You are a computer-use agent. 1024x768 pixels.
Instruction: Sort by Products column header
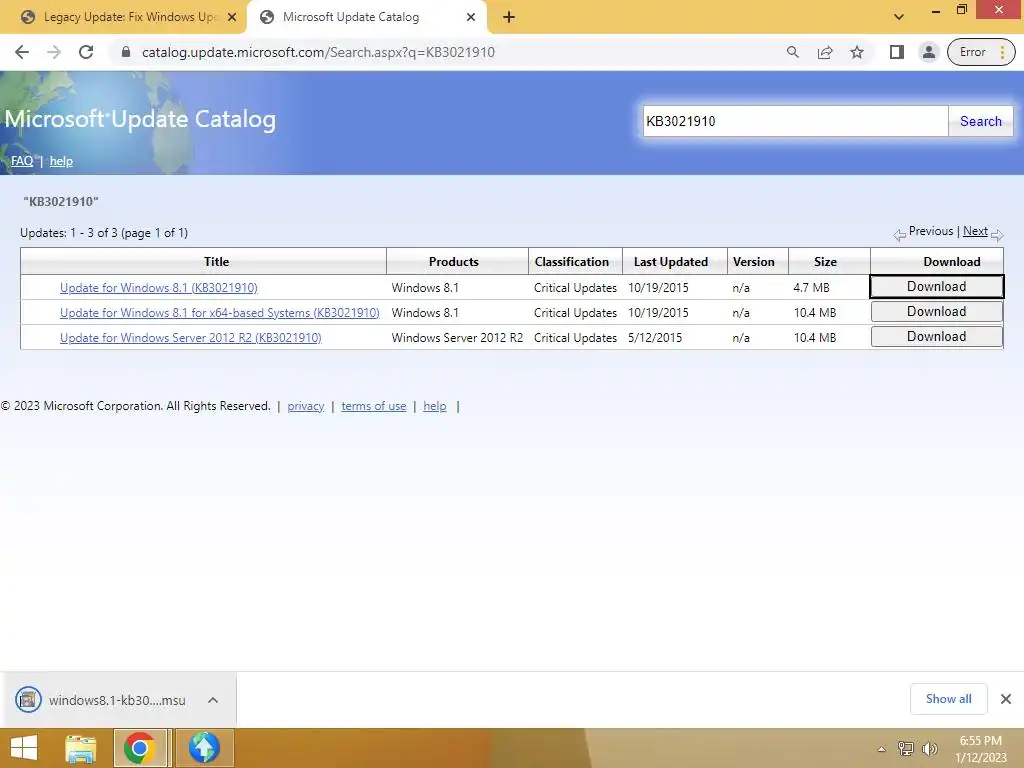point(453,261)
